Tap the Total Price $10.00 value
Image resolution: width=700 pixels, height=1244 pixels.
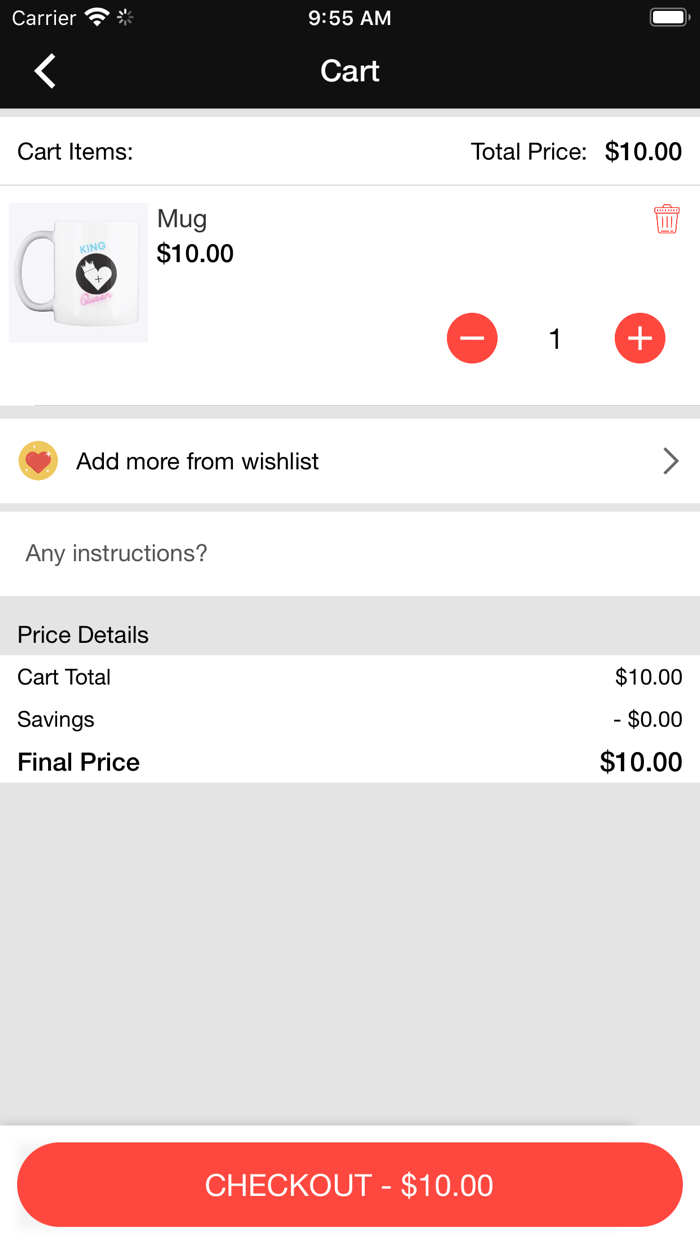coord(643,152)
